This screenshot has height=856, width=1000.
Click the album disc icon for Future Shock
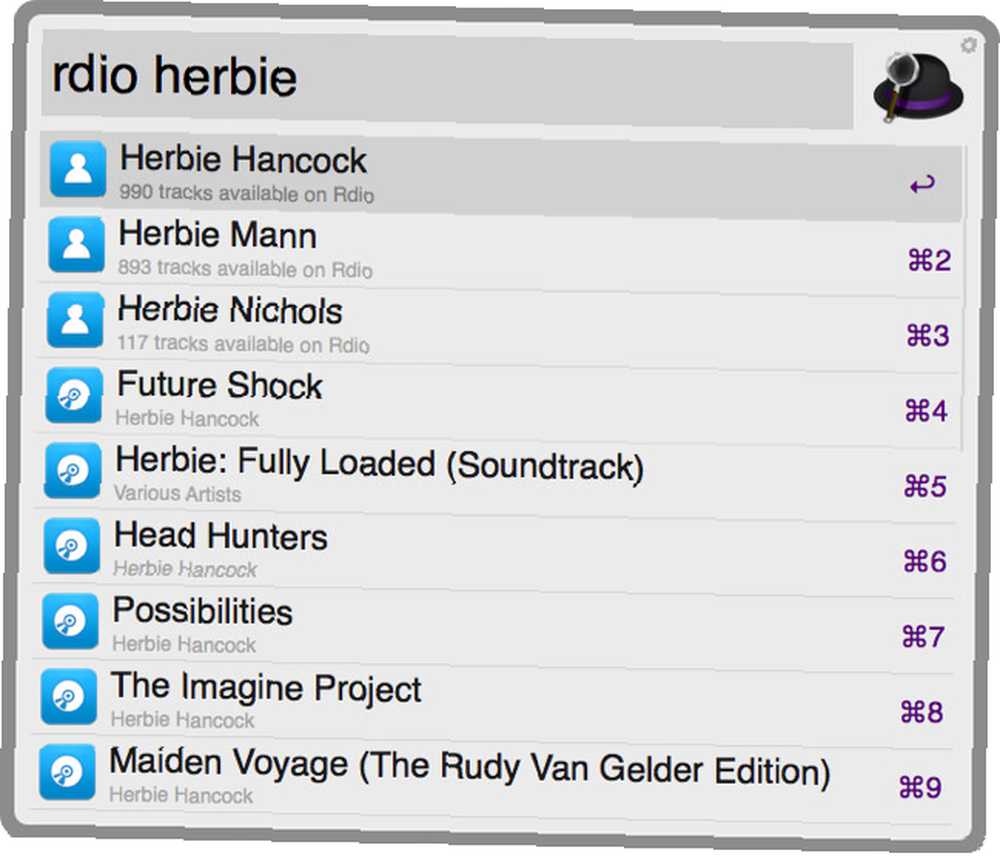[x=73, y=395]
